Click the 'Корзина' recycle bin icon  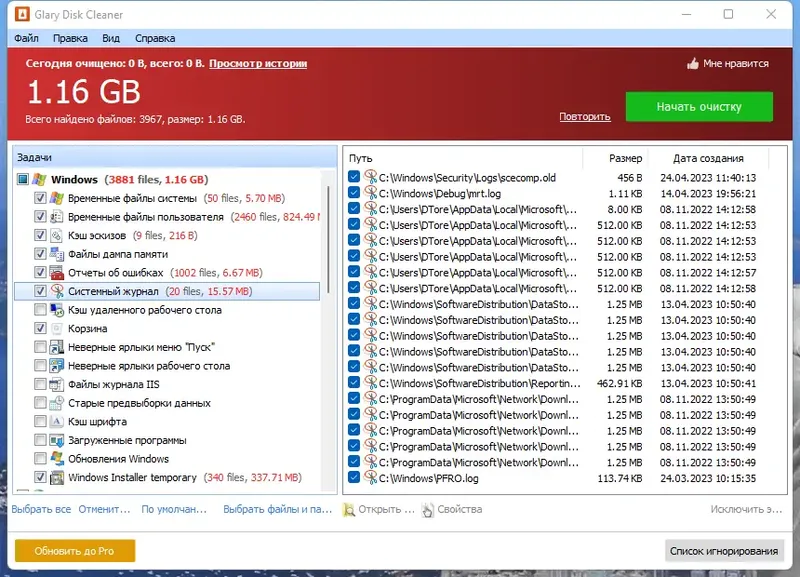click(x=57, y=329)
